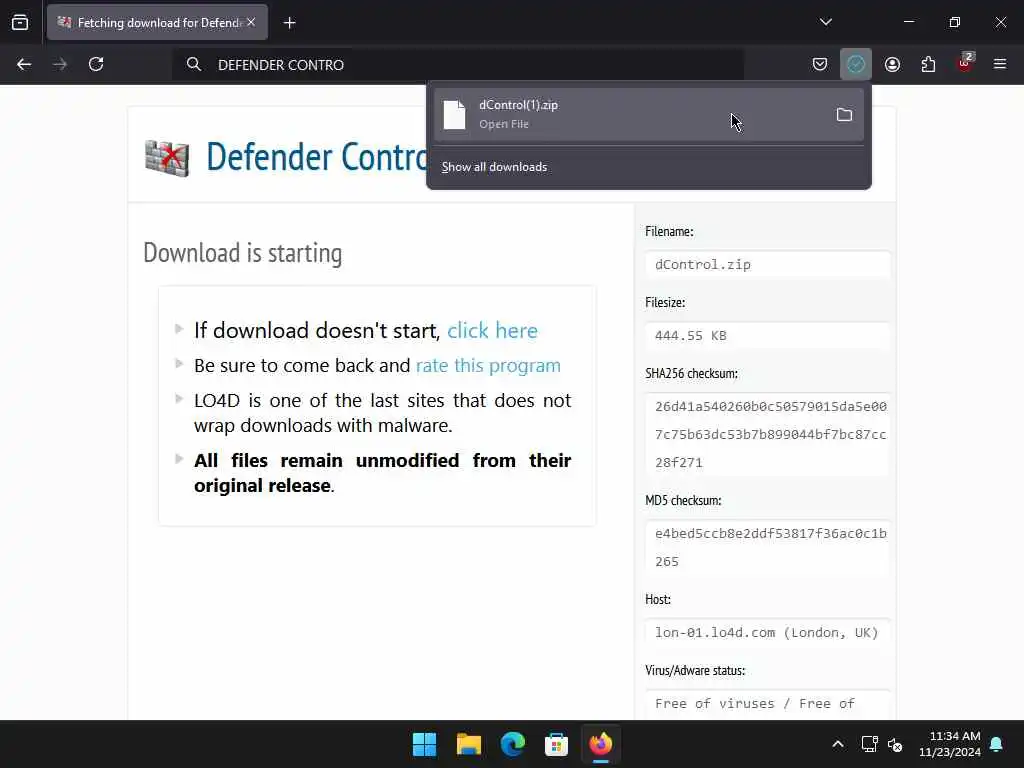Click the Defender Control page title
The width and height of the screenshot is (1024, 768).
(x=317, y=157)
